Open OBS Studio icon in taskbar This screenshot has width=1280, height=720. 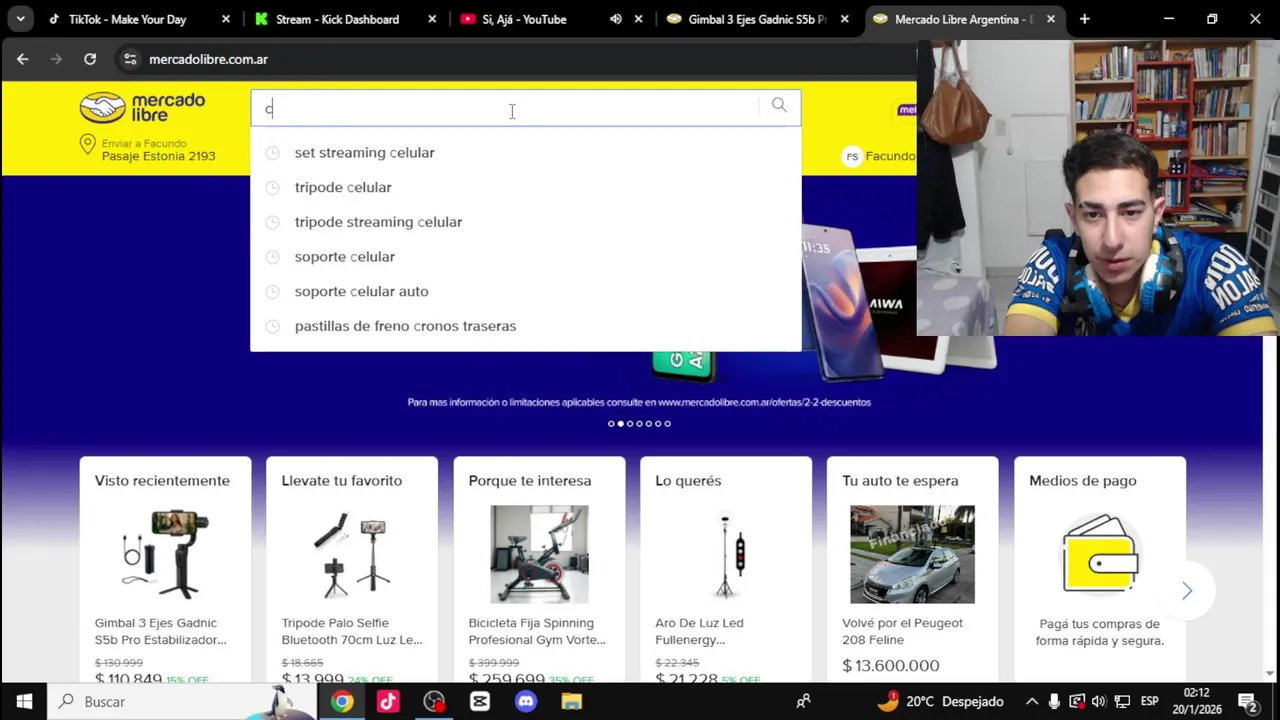434,702
